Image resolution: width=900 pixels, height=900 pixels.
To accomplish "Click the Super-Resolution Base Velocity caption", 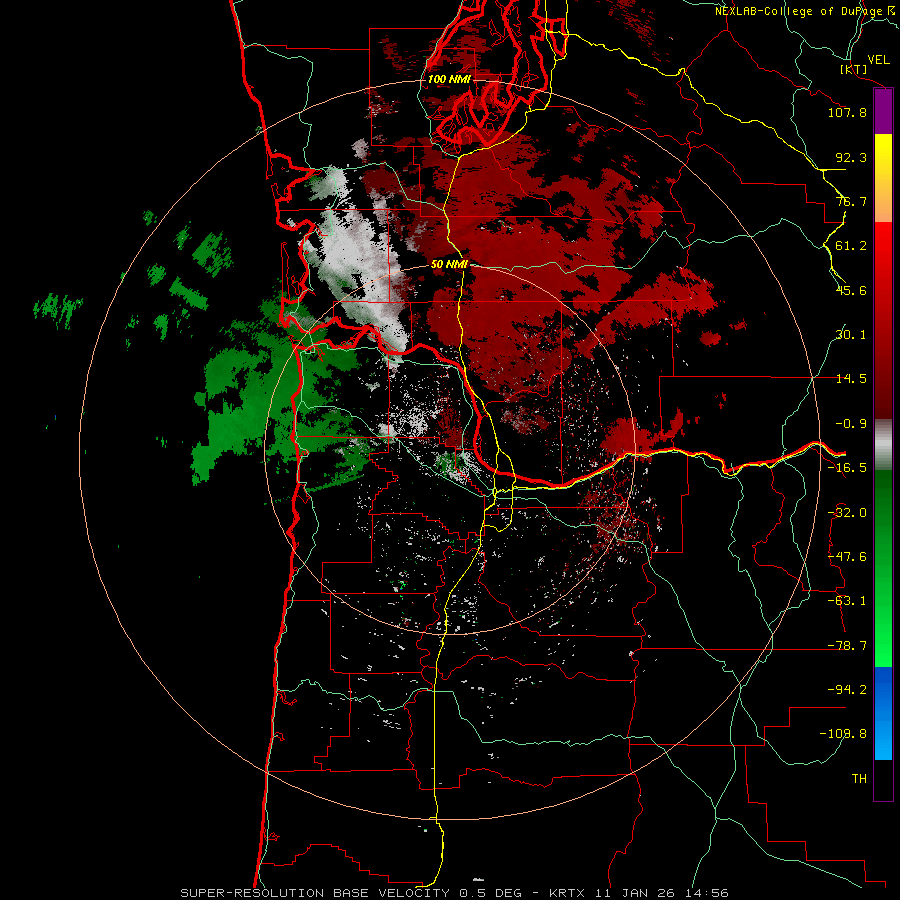I will (x=454, y=893).
